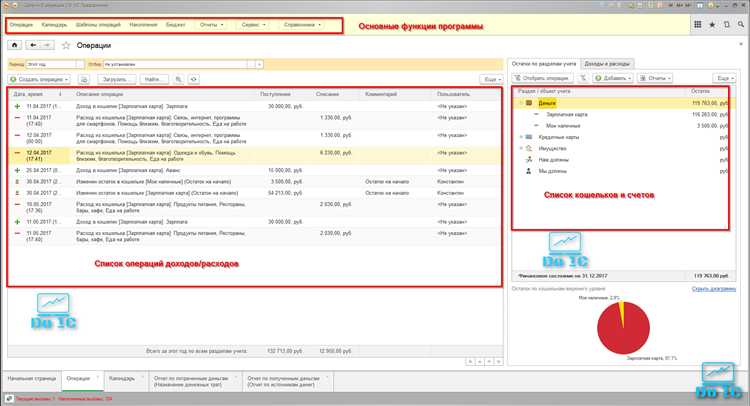Screen dimensions: 750x406
Task: Click the advanced search icon after Найти
Action: point(178,79)
